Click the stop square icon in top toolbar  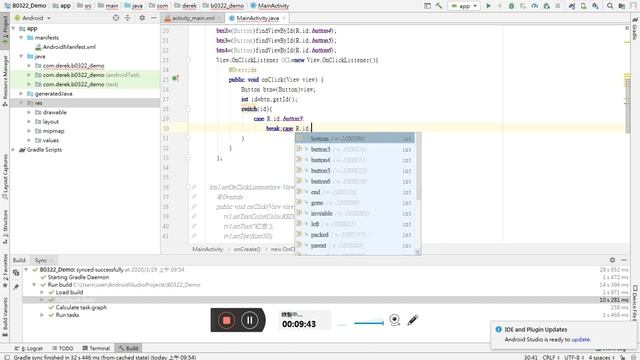[x=558, y=6]
